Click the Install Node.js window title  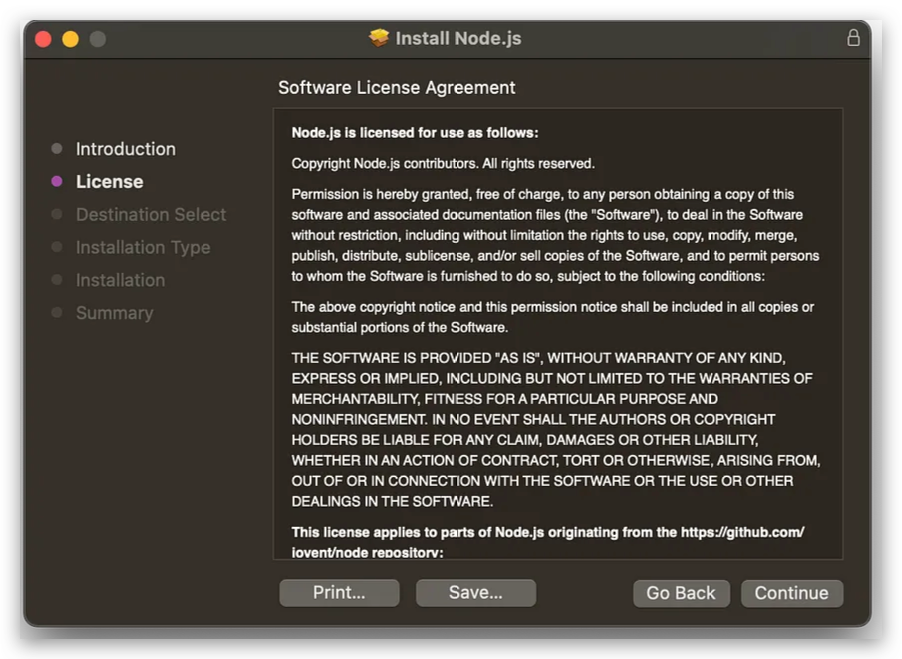[x=458, y=38]
